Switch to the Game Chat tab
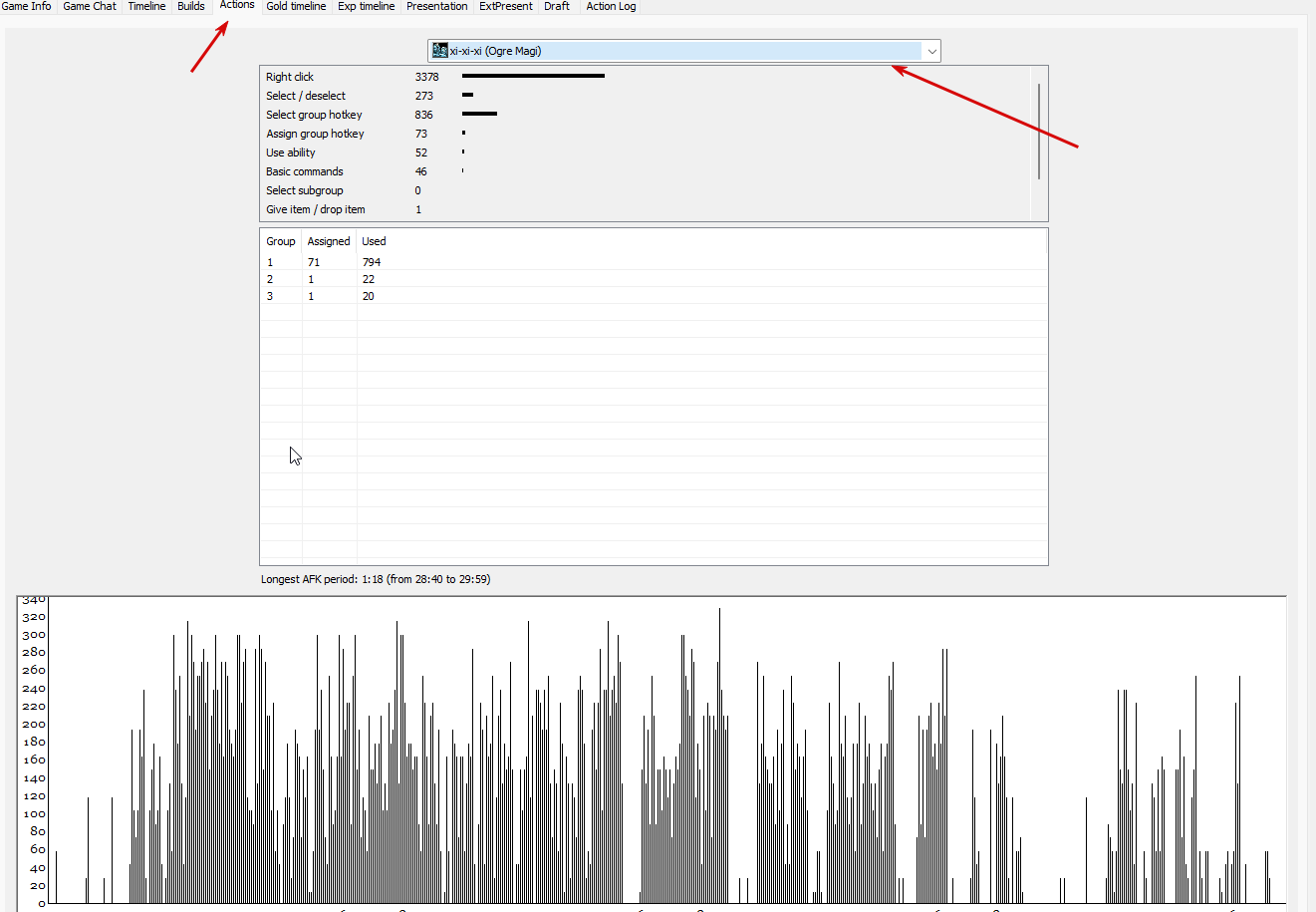This screenshot has width=1316, height=912. click(x=90, y=6)
